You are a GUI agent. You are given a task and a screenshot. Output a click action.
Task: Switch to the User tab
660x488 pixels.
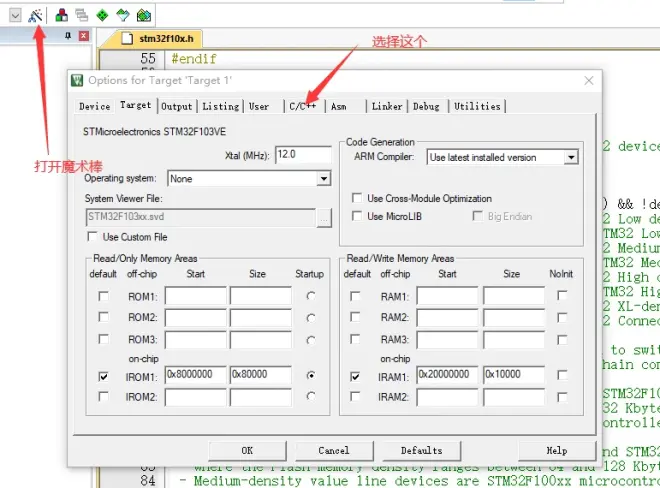259,107
